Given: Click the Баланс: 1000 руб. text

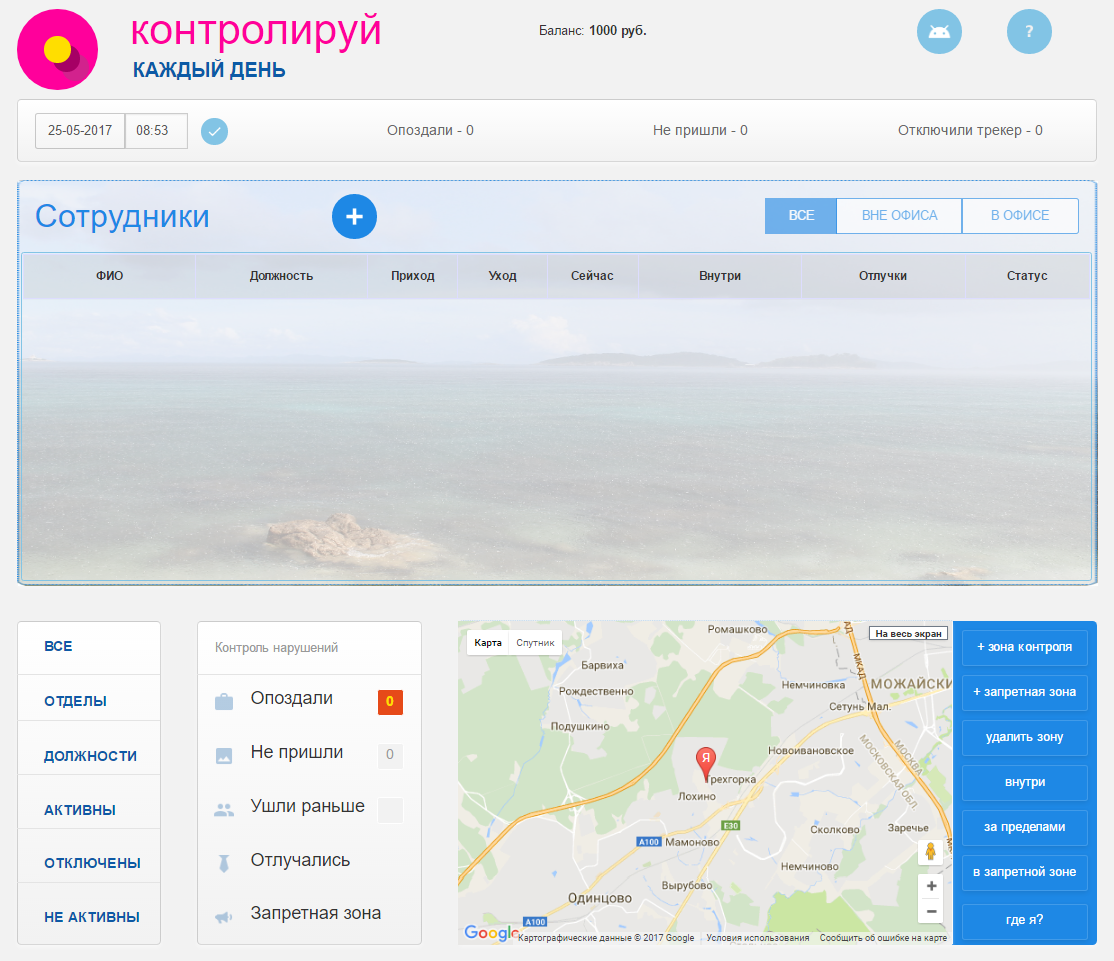Looking at the screenshot, I should pos(593,31).
